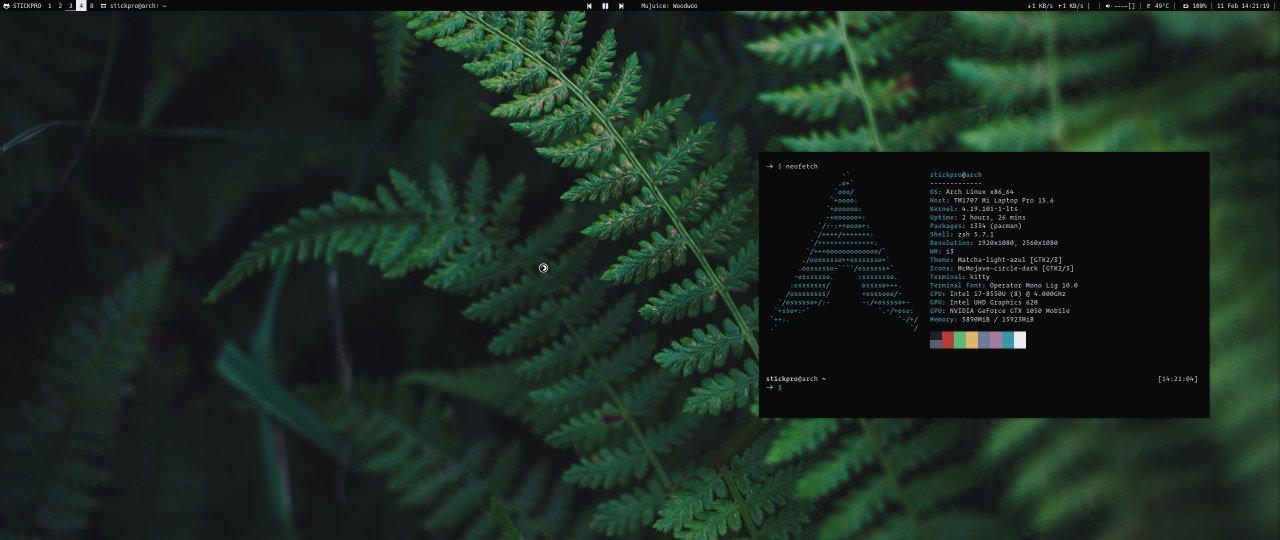Image resolution: width=1280 pixels, height=540 pixels.
Task: Click the download speed indicator
Action: pyautogui.click(x=1040, y=6)
